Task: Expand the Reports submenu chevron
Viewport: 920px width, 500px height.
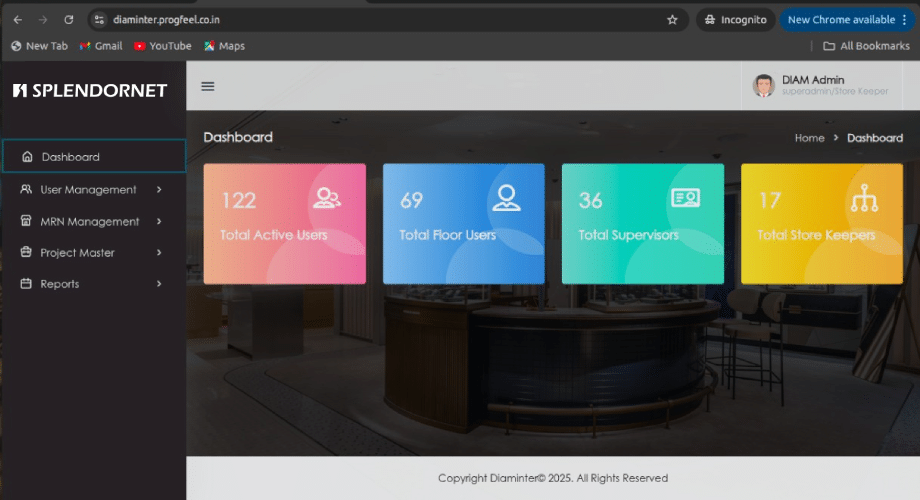Action: coord(159,284)
